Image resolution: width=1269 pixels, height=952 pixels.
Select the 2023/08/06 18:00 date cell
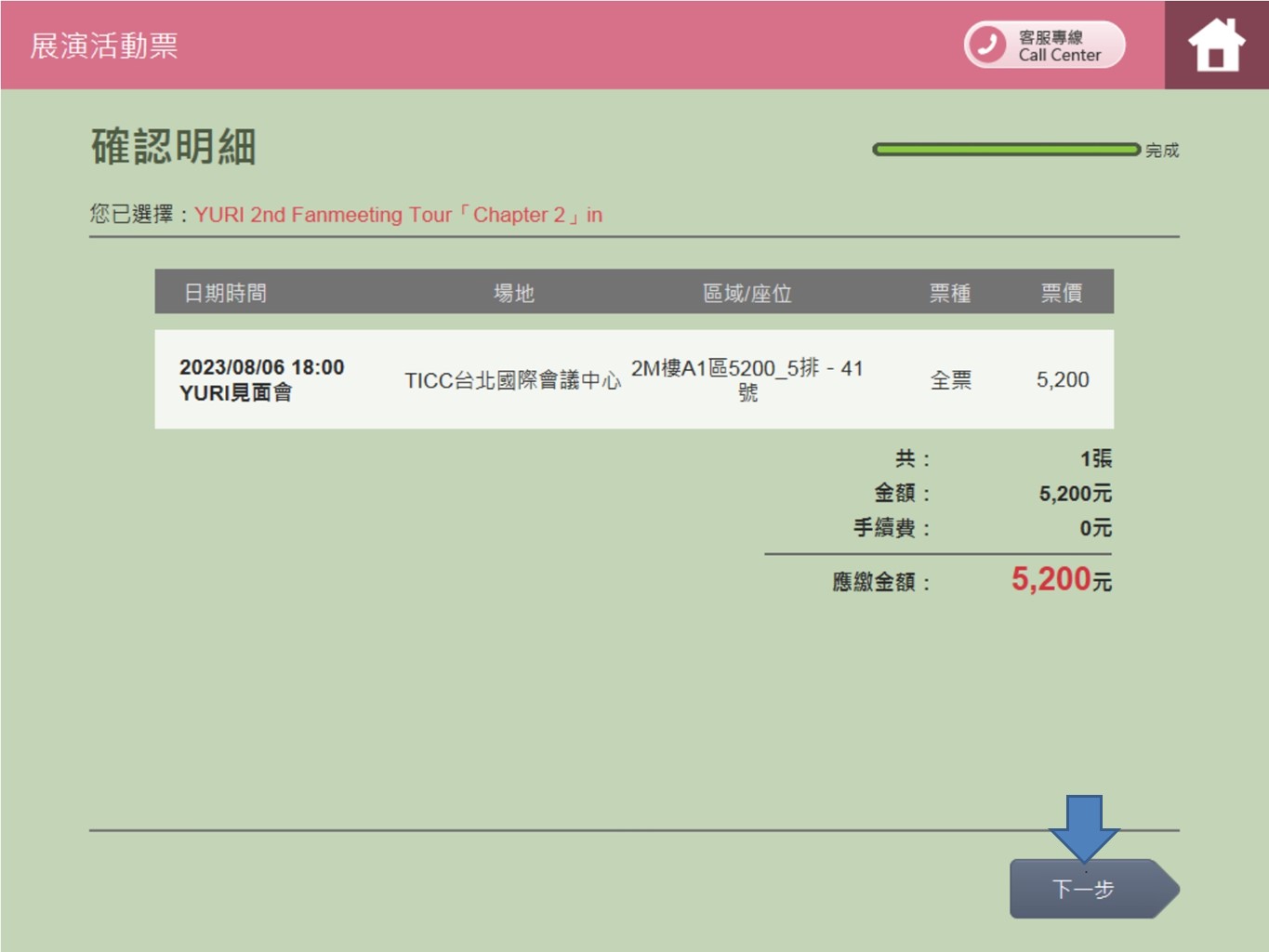pos(261,367)
